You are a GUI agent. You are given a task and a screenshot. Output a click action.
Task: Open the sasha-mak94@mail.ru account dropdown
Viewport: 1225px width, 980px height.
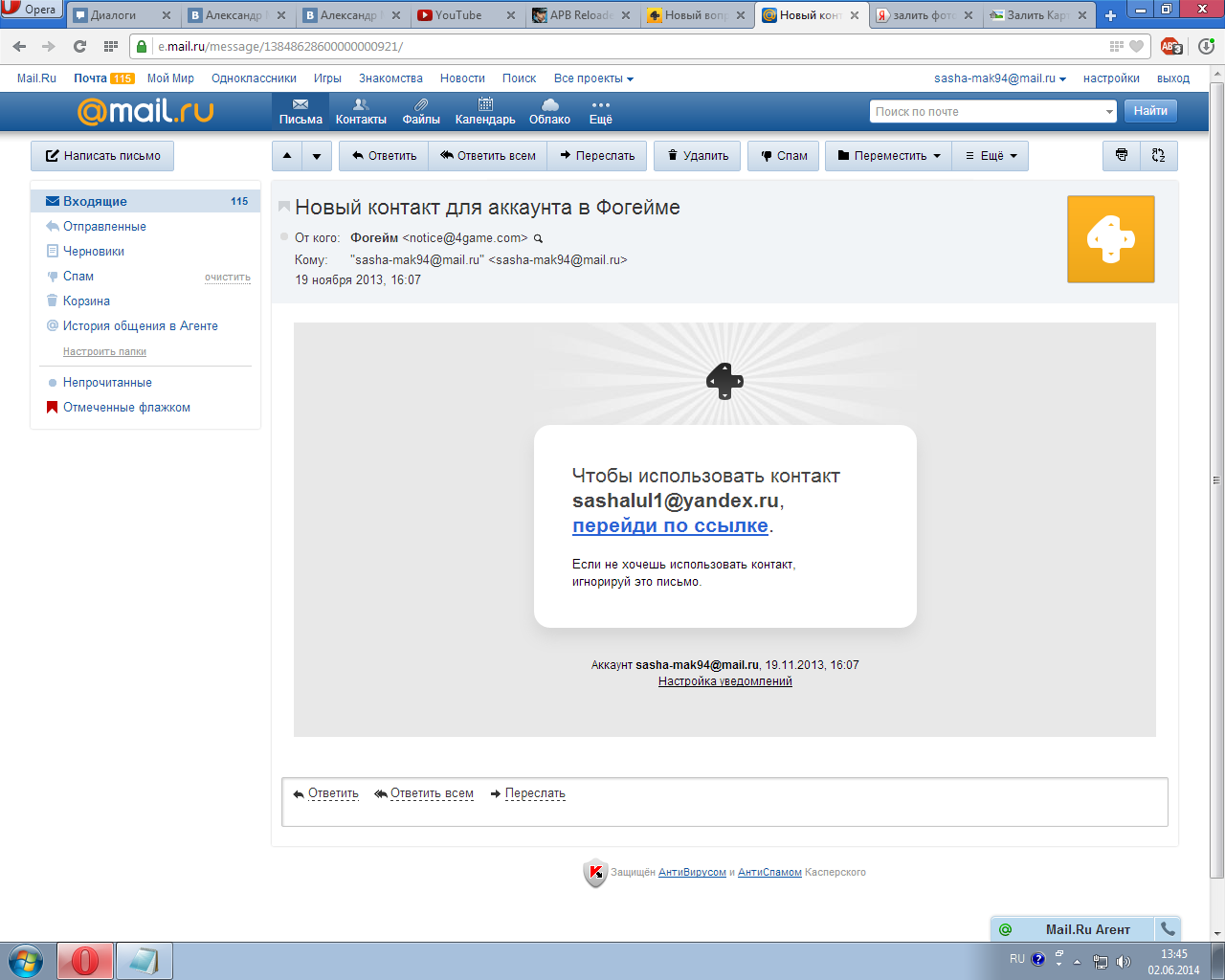pos(1000,78)
